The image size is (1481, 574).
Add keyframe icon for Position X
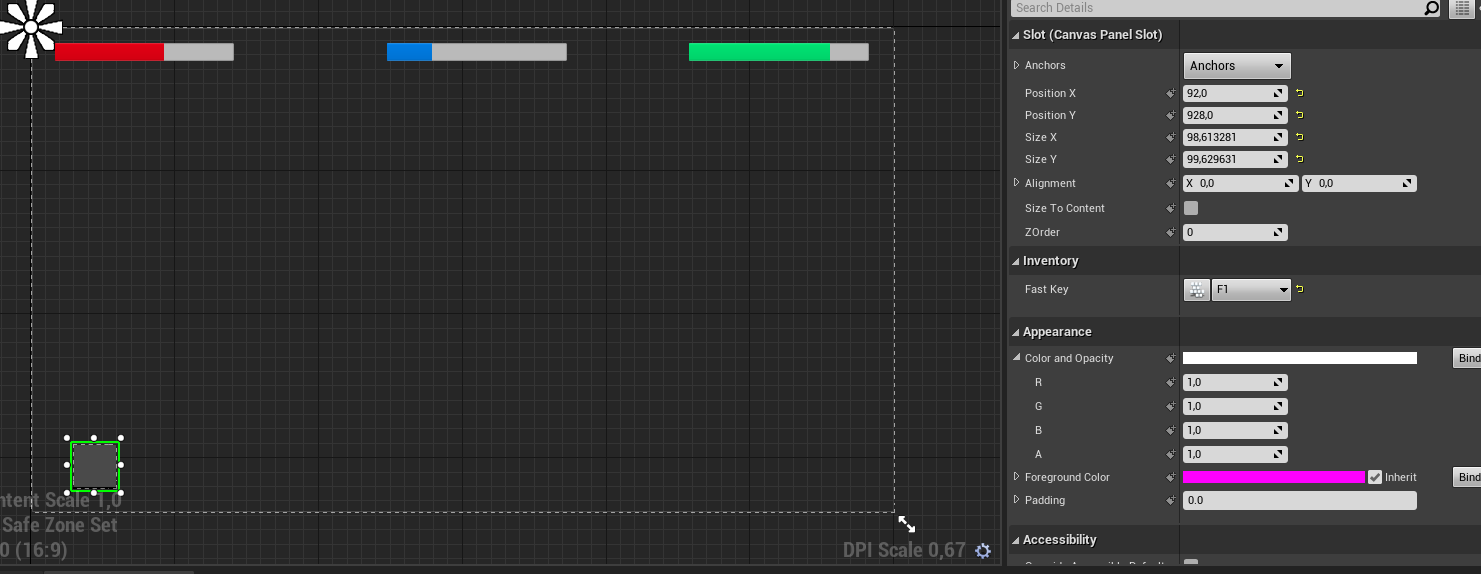1171,93
